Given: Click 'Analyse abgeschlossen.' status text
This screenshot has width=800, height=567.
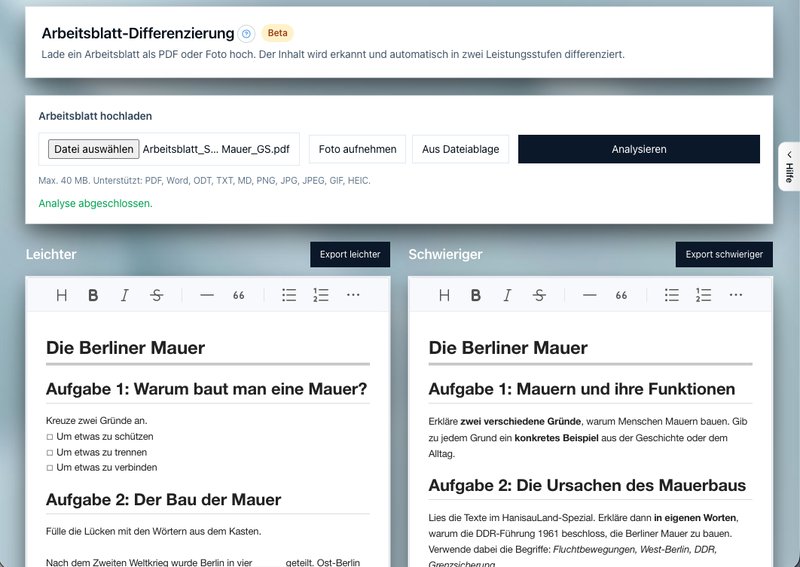Looking at the screenshot, I should click(x=95, y=203).
